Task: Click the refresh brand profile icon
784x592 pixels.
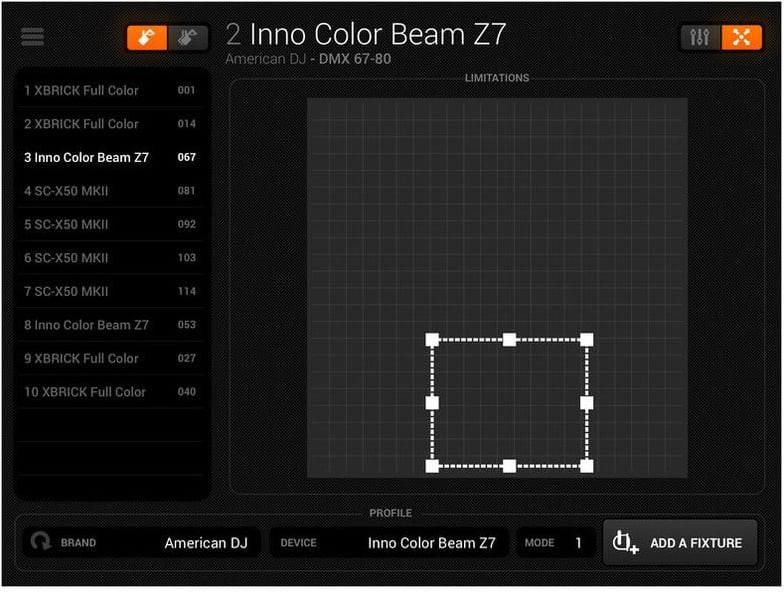Action: tap(40, 542)
